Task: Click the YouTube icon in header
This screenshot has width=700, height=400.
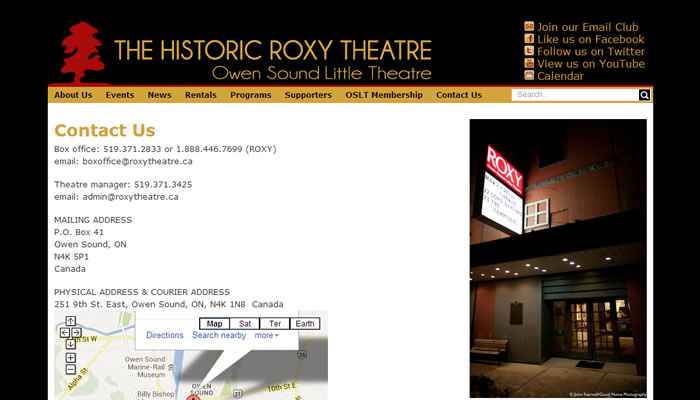Action: coord(529,63)
